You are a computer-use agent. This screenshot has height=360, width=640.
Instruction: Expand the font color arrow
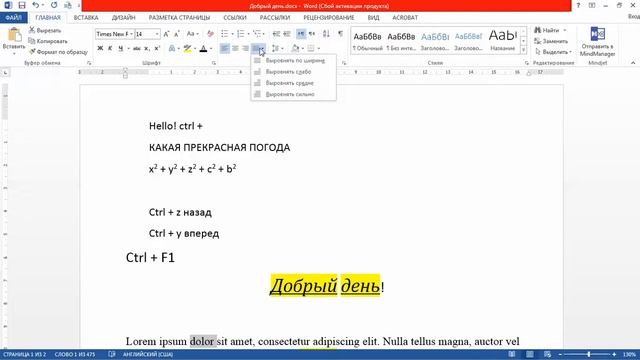(211, 49)
